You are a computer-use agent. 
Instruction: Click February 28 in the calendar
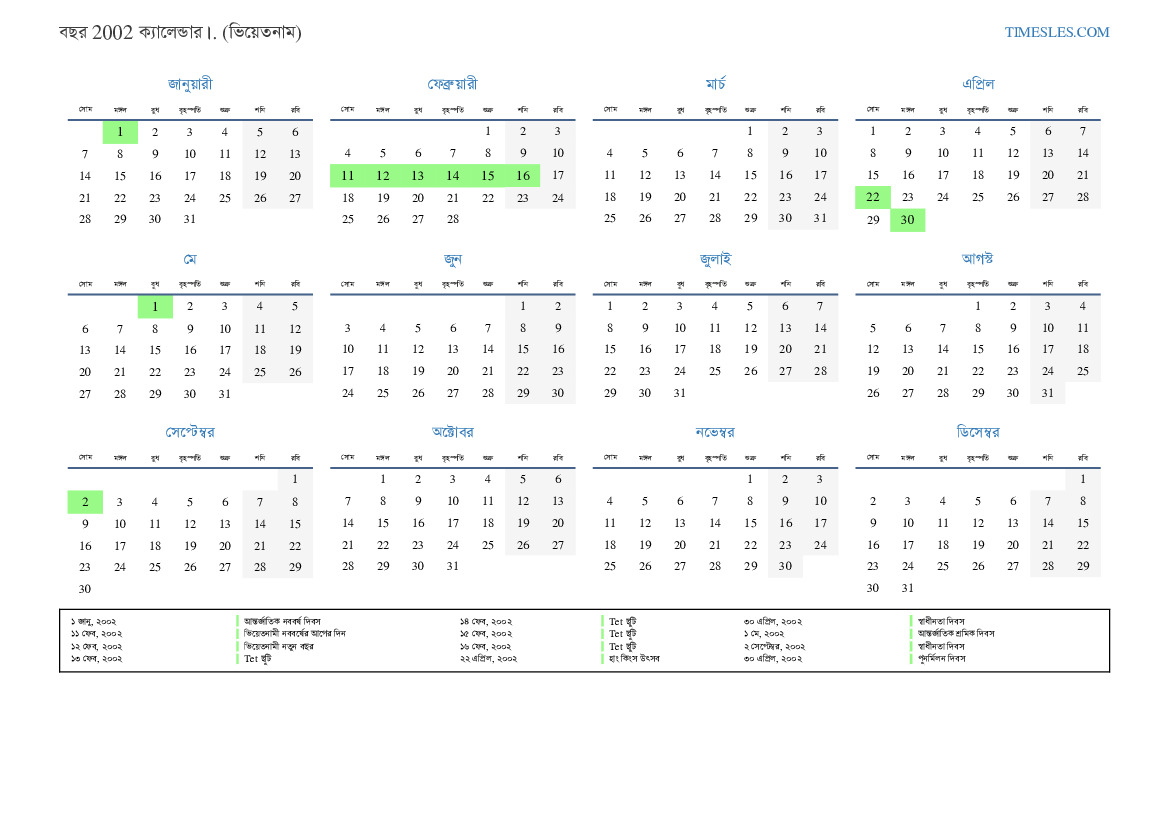click(x=453, y=219)
